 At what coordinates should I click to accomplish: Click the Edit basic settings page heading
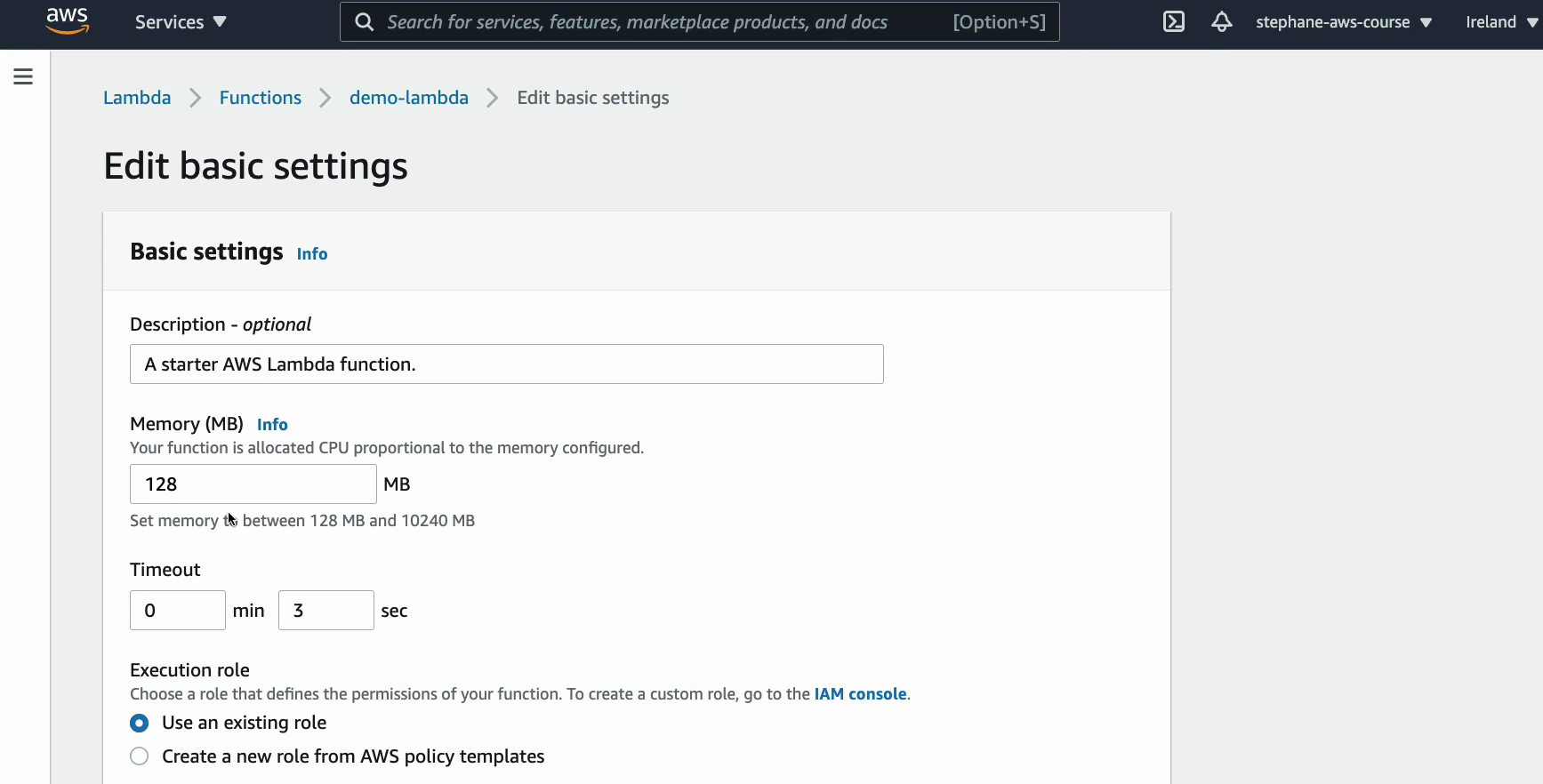click(256, 166)
